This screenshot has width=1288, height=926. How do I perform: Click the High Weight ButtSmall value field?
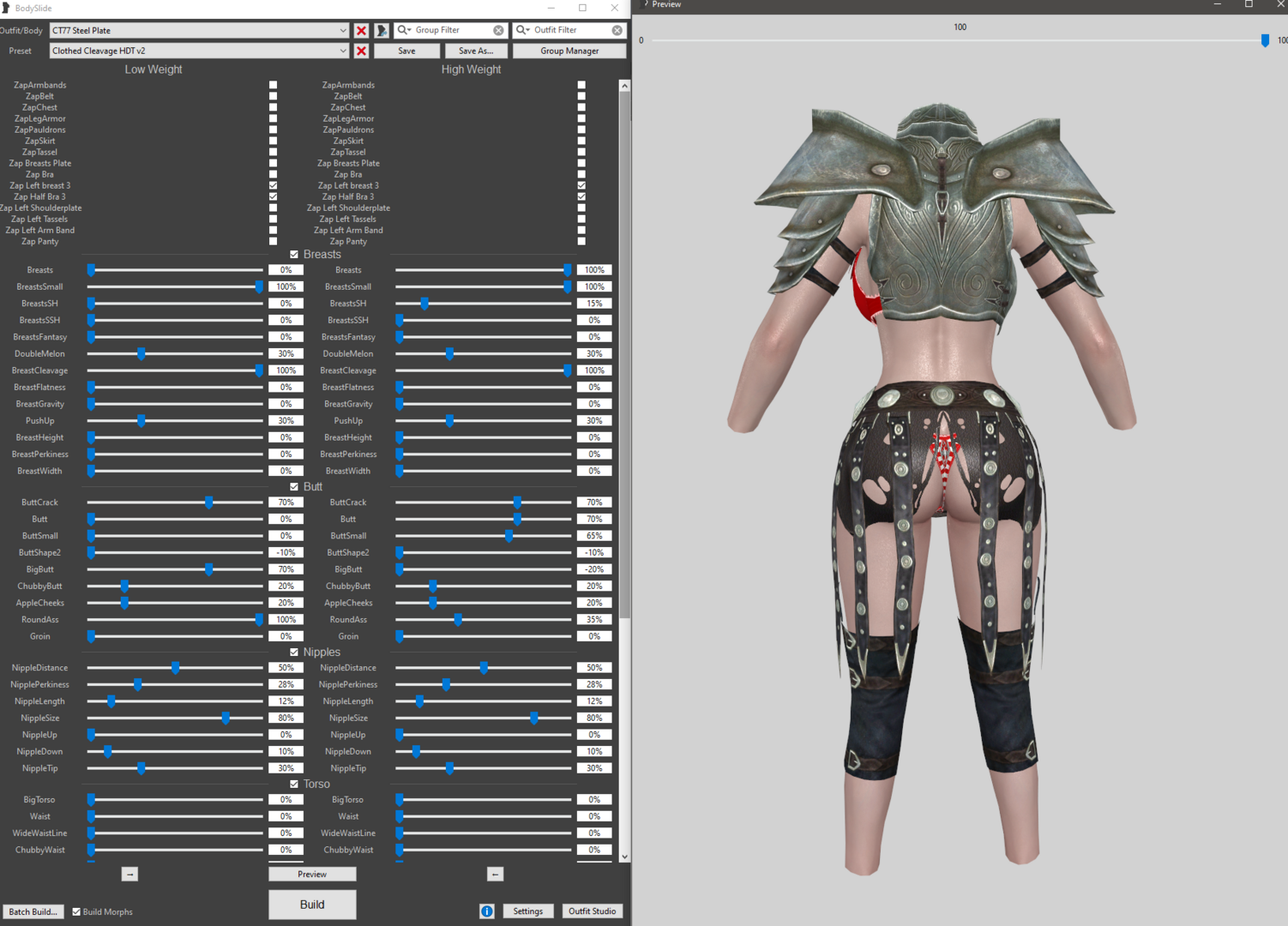coord(594,536)
